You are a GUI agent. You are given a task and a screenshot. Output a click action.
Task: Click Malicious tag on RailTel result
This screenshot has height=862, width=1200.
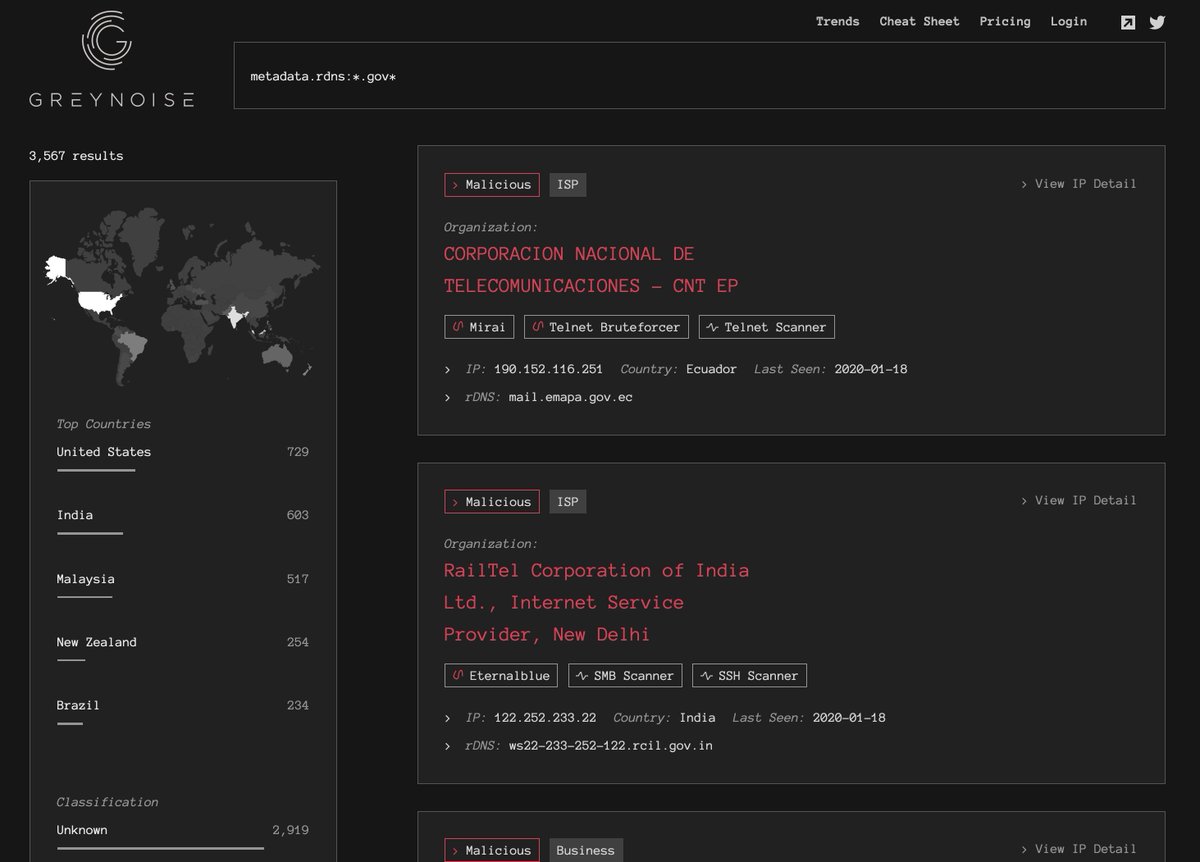click(x=492, y=502)
